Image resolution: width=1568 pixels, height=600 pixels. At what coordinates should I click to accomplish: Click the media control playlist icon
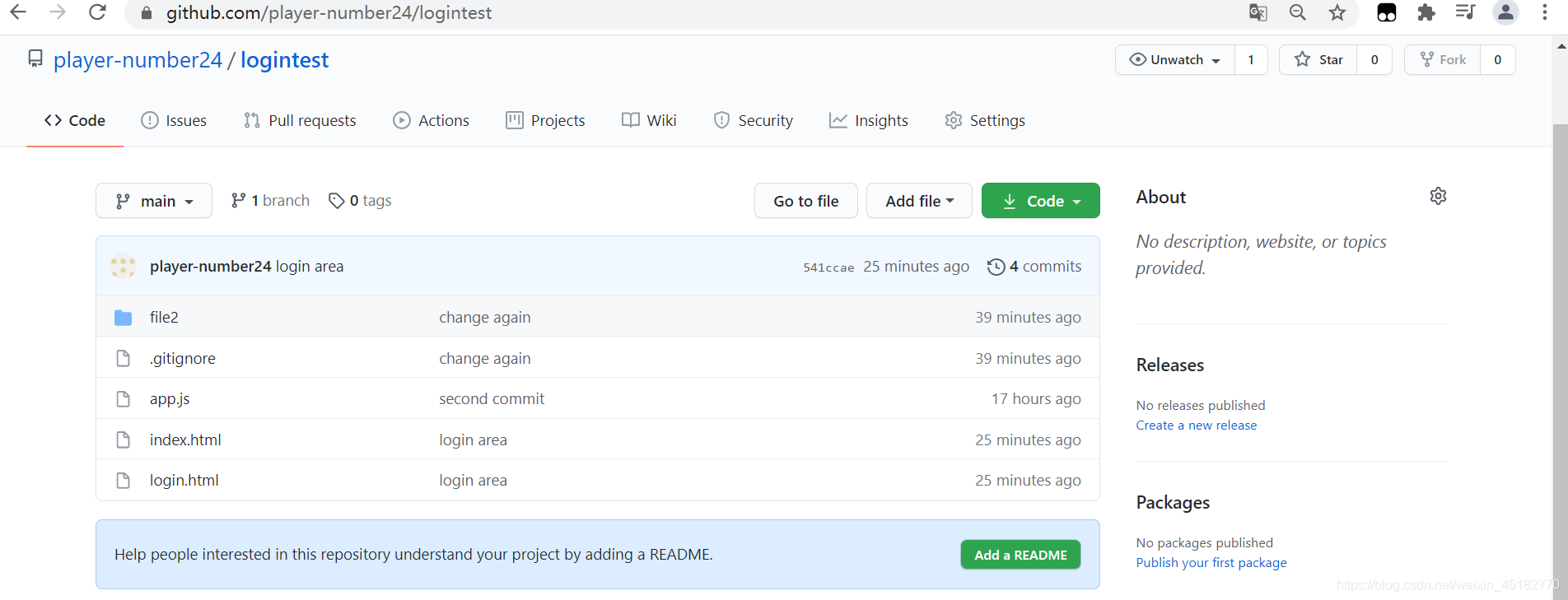point(1465,12)
